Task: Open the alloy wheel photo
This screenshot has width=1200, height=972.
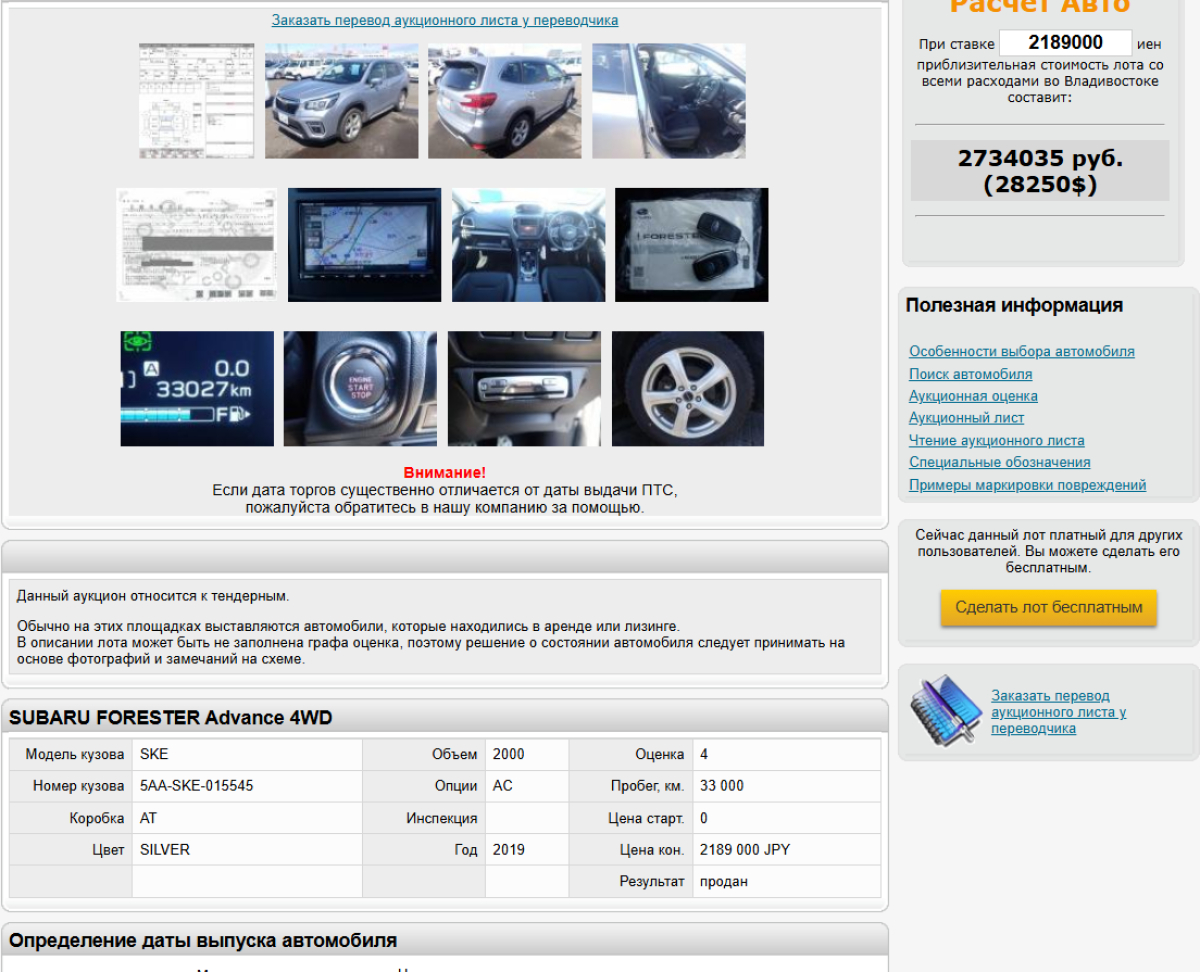Action: [x=688, y=389]
